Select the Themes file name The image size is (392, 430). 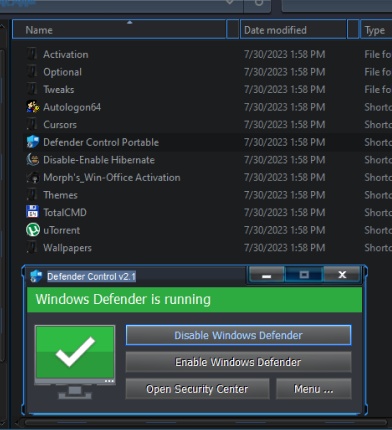coord(60,195)
